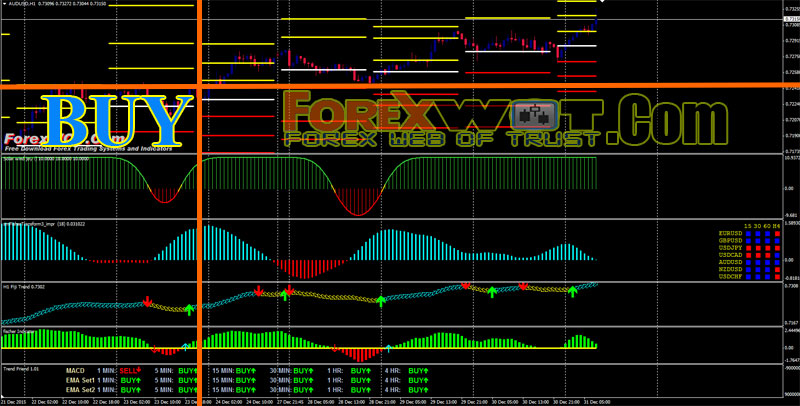Click the blue USDCAD H4 trend square

777,255
